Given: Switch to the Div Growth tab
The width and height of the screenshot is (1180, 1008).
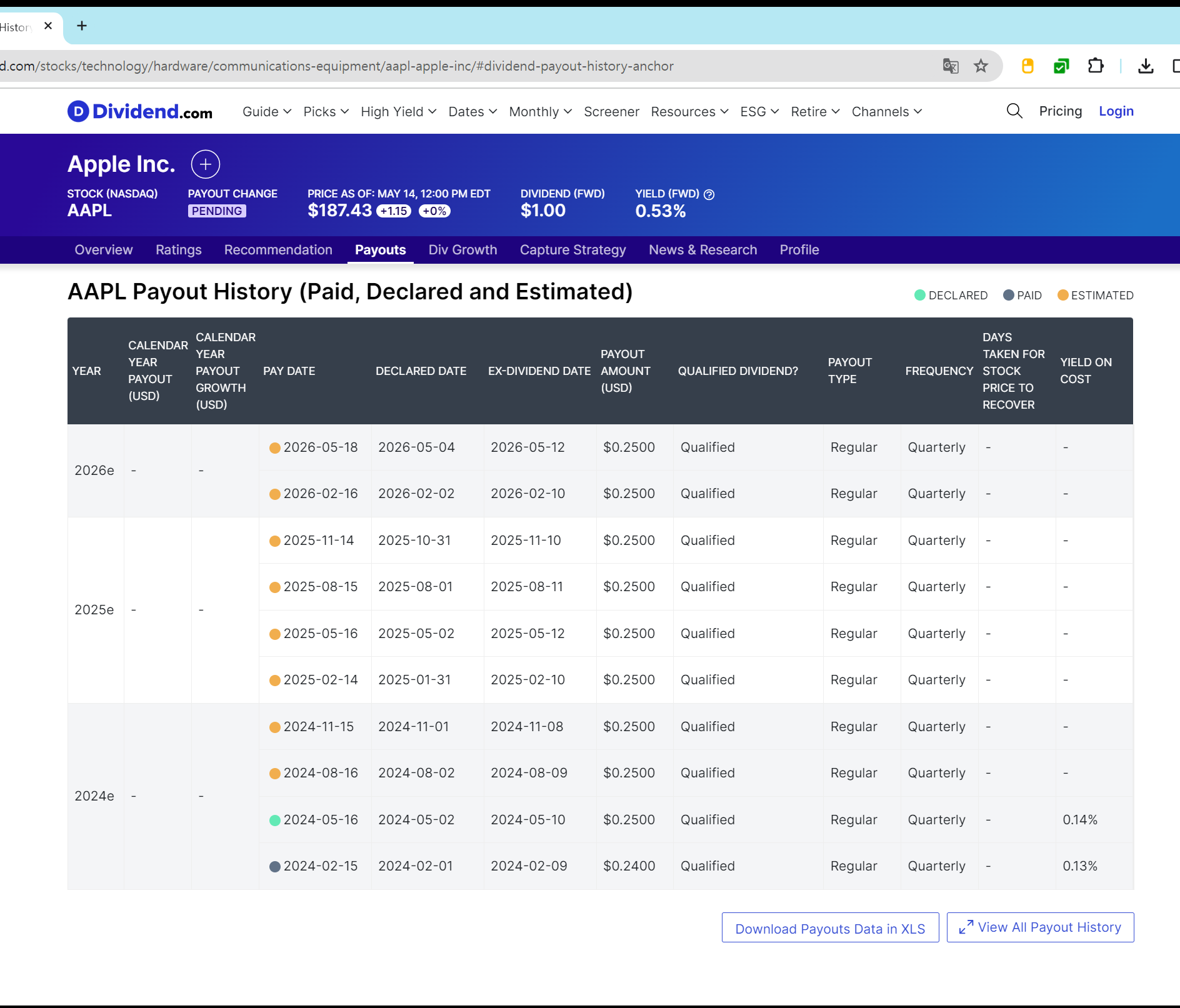Looking at the screenshot, I should pyautogui.click(x=463, y=250).
